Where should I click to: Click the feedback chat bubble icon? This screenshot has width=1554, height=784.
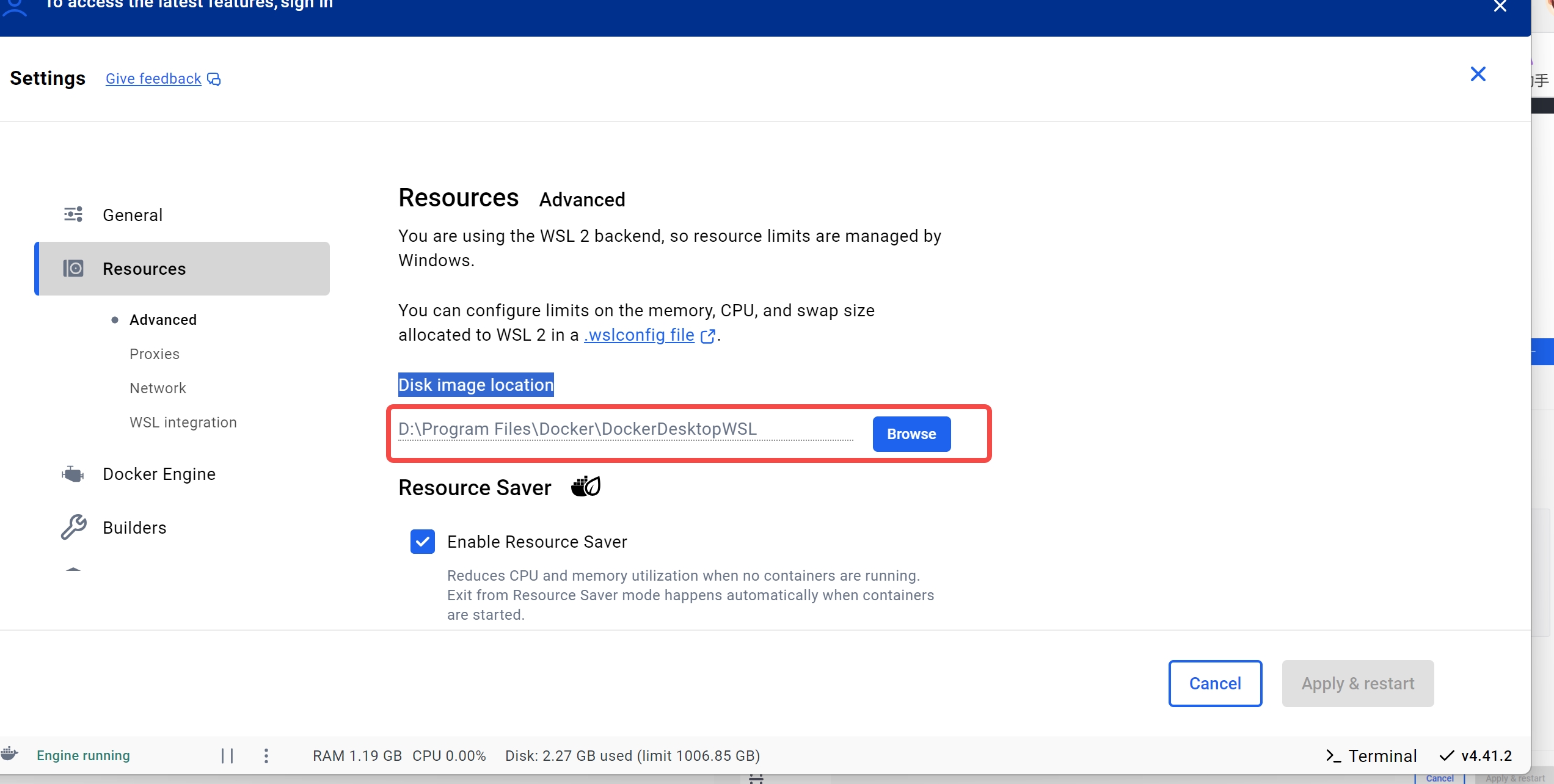[214, 79]
